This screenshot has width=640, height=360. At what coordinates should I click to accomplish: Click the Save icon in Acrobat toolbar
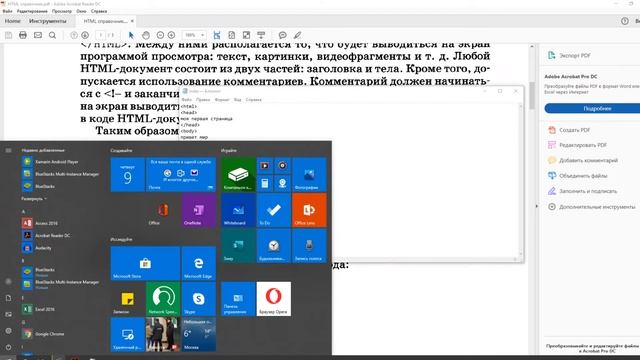[9, 35]
